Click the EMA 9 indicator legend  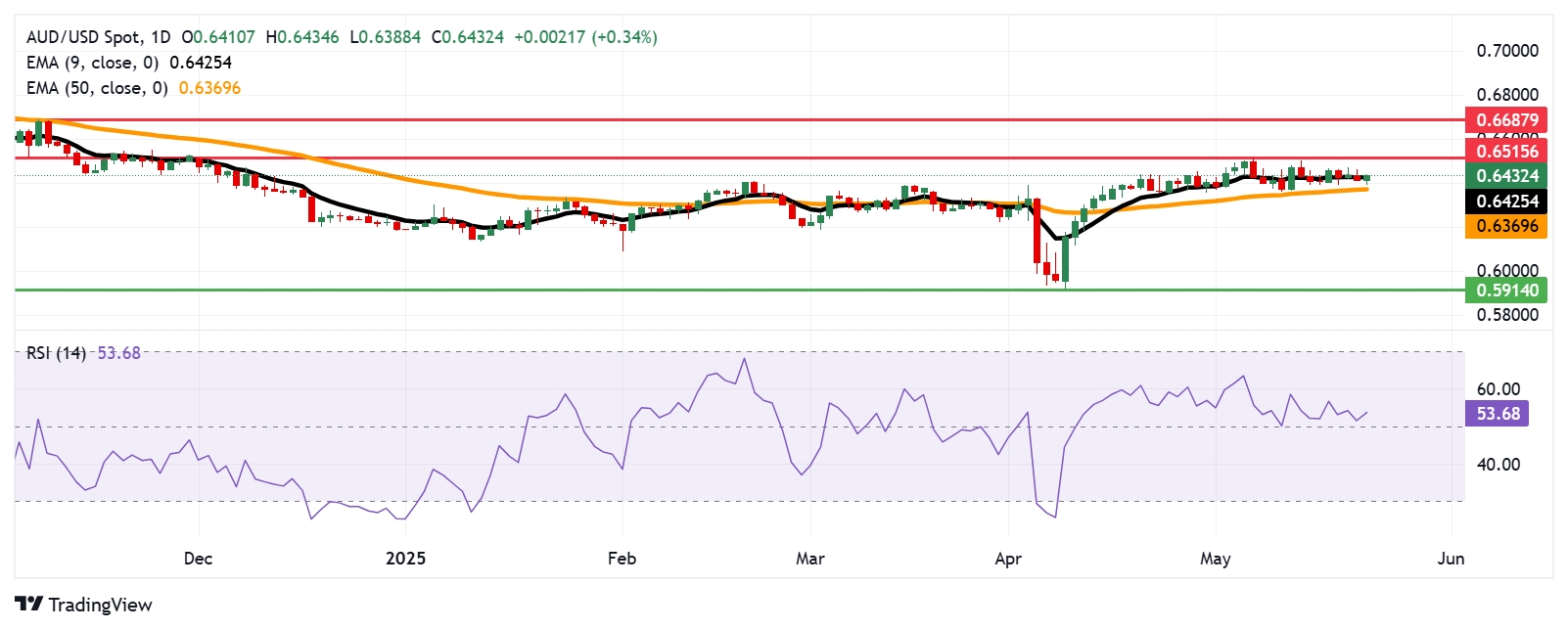pos(93,63)
